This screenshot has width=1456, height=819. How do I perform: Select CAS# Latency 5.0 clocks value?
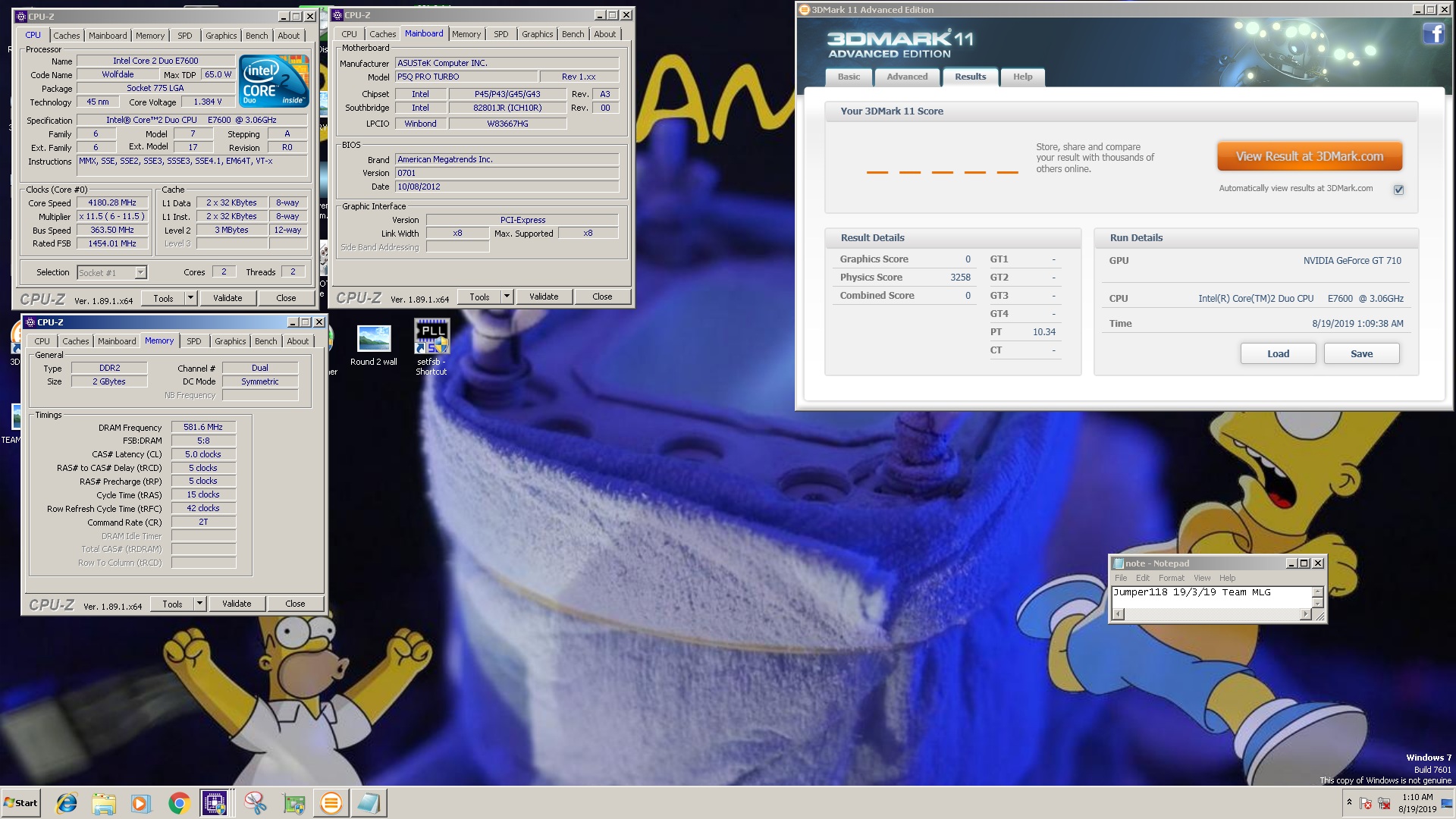coord(203,454)
